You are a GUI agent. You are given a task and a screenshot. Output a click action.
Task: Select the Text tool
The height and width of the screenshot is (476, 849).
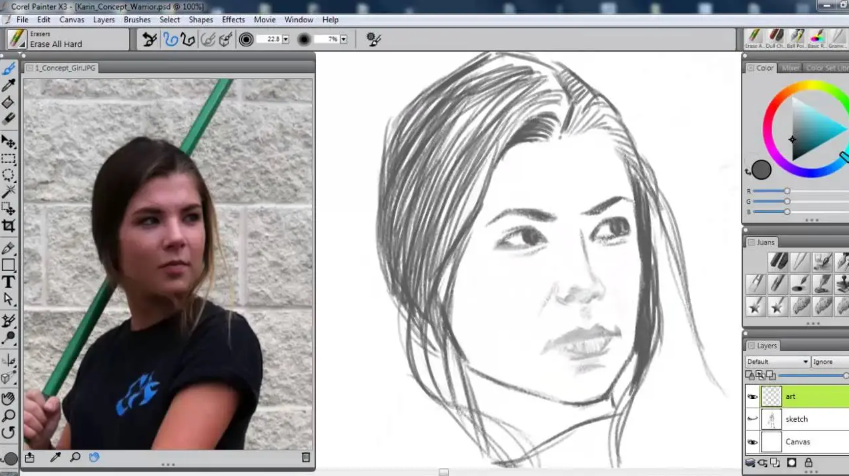(x=8, y=282)
